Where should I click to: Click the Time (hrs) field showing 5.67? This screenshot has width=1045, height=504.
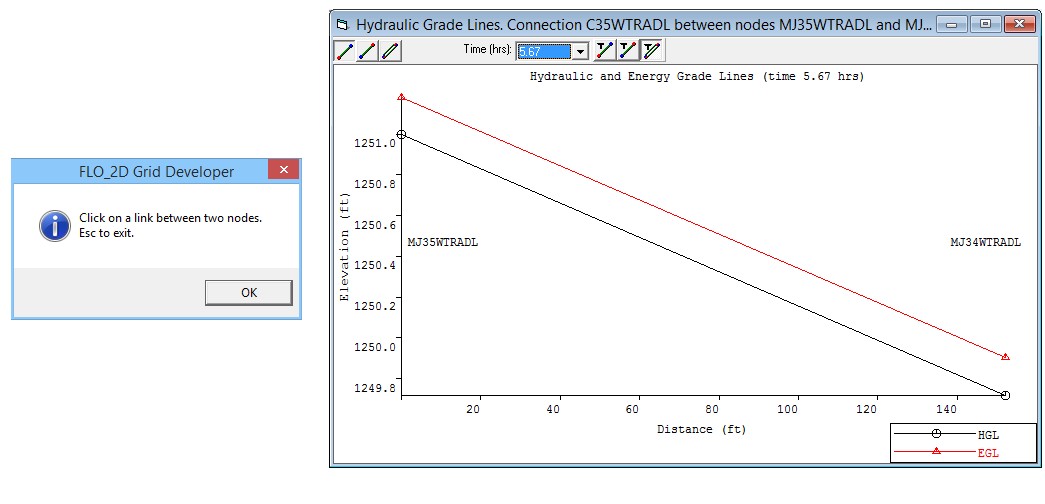(543, 51)
